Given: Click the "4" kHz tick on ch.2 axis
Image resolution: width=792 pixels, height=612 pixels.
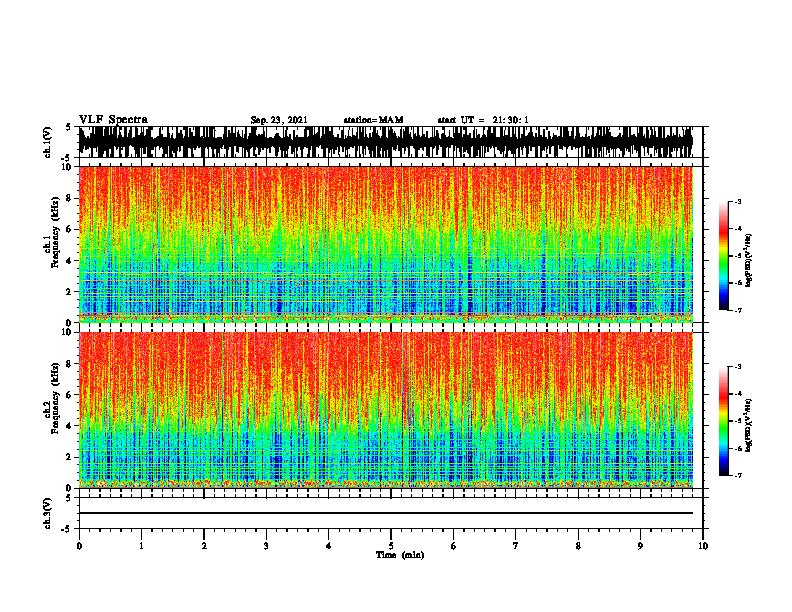Looking at the screenshot, I should (x=70, y=426).
